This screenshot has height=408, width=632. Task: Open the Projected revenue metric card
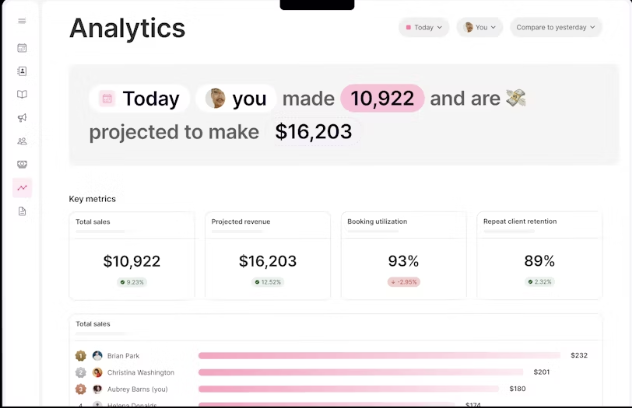tap(268, 255)
